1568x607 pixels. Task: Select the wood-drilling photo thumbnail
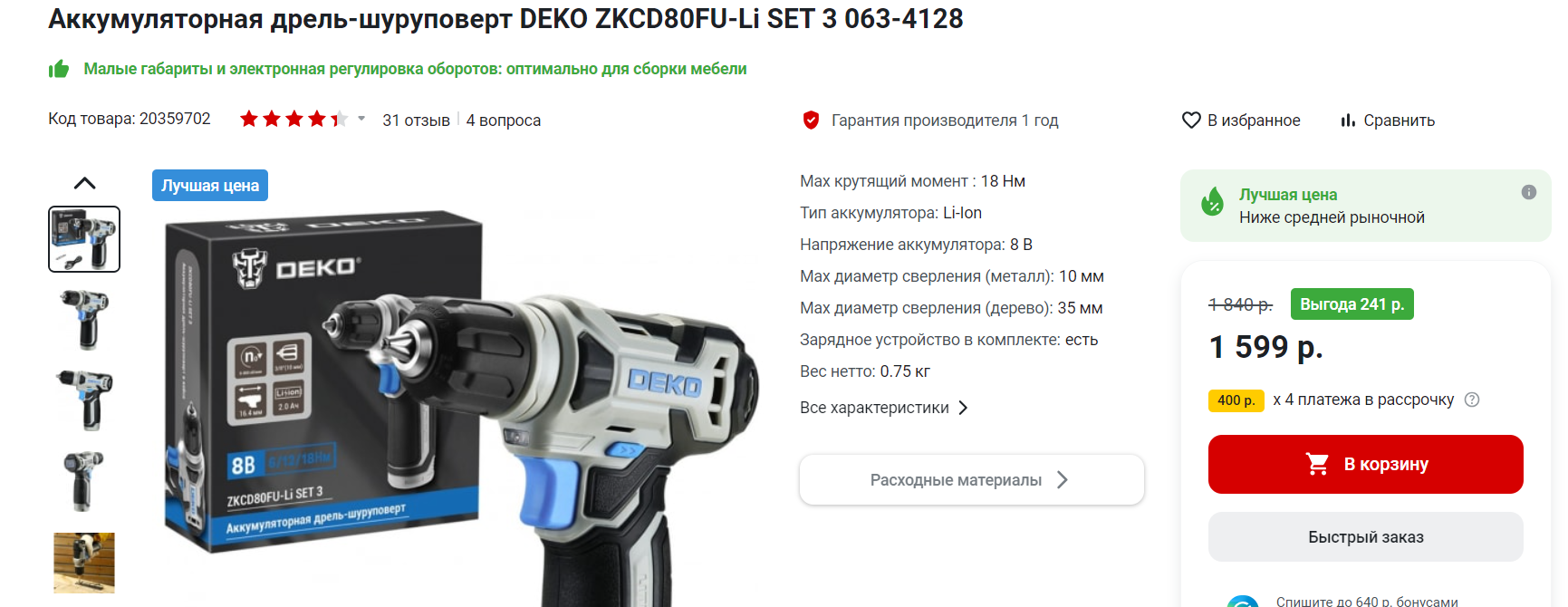(x=84, y=563)
